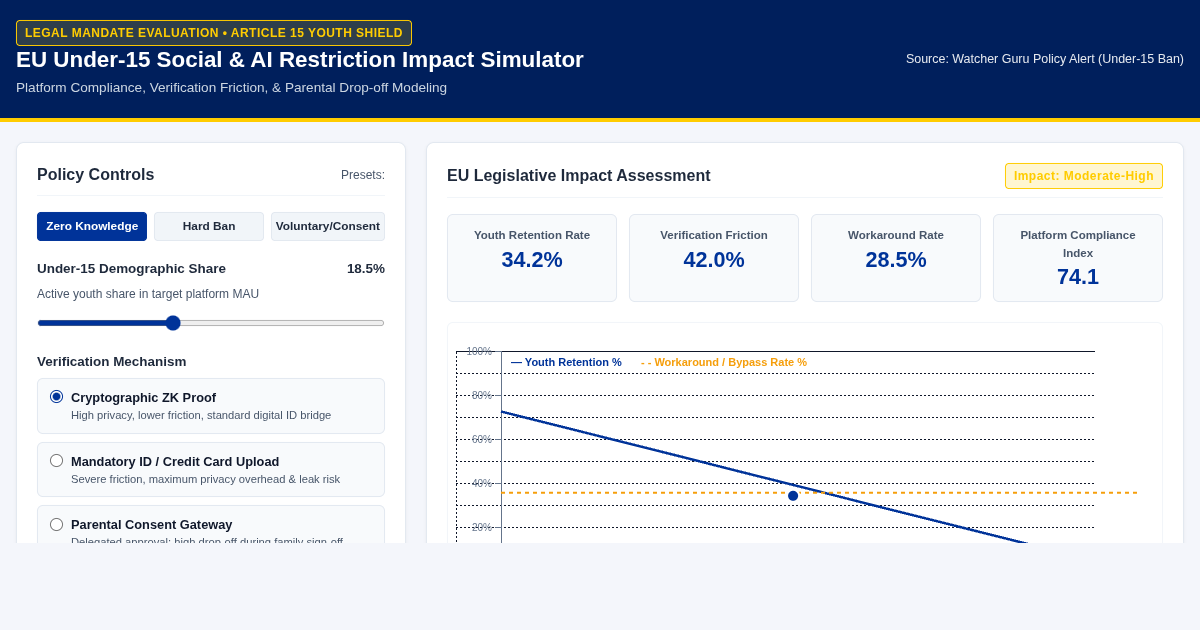The height and width of the screenshot is (630, 1200).
Task: Click the blue data point on the chart
Action: click(x=793, y=496)
